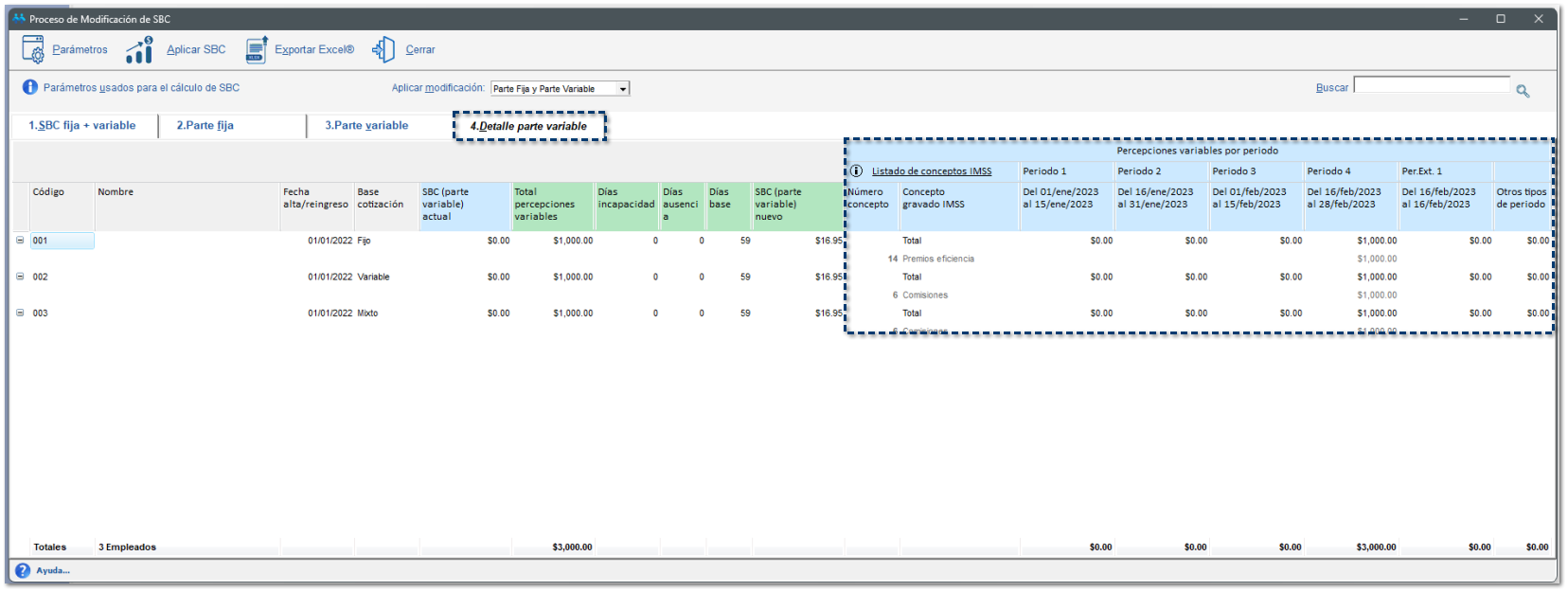Click the Nombre column header

116,192
